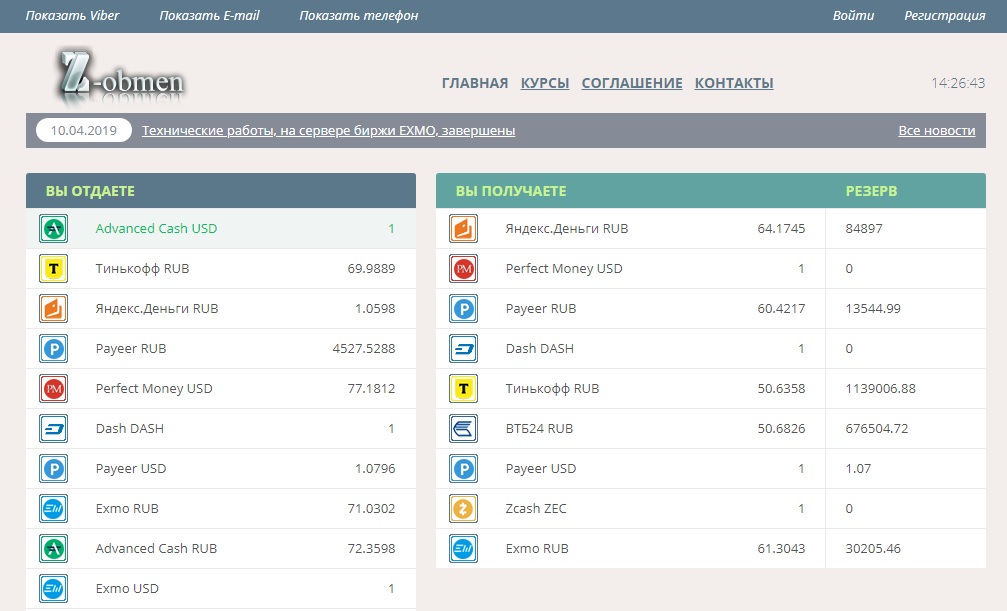Click the Zcash ZEC coin icon
1007x611 pixels.
[463, 509]
